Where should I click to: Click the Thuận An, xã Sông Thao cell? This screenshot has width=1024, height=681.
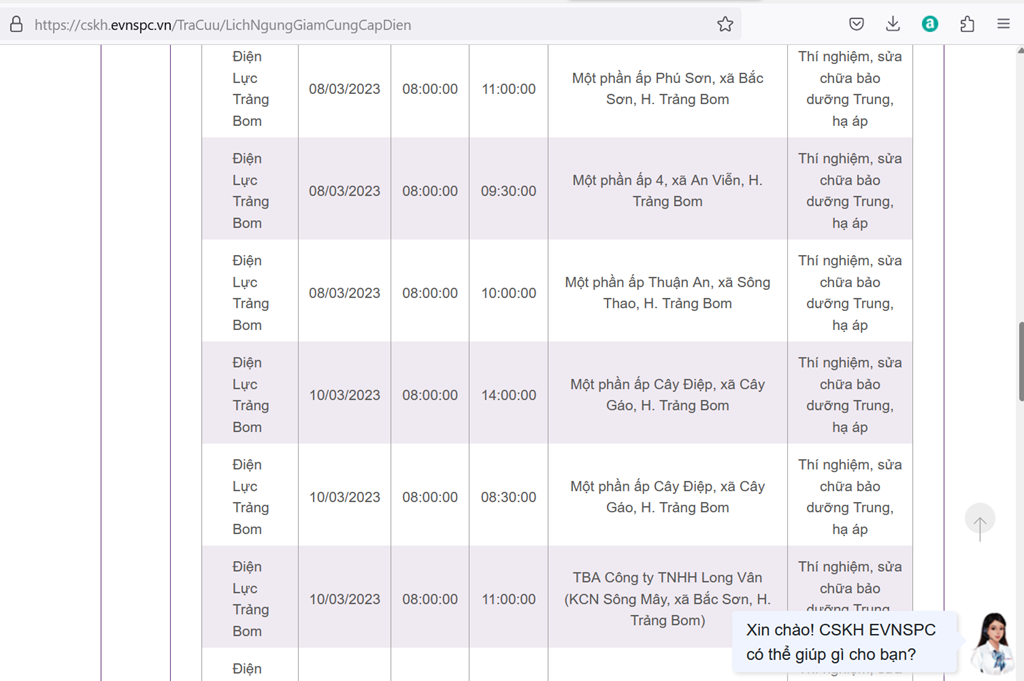click(667, 293)
